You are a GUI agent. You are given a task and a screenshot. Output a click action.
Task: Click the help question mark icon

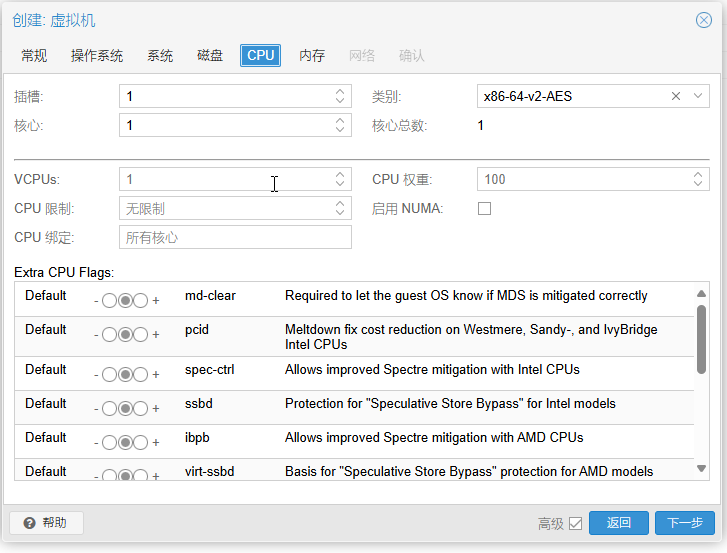tap(29, 523)
